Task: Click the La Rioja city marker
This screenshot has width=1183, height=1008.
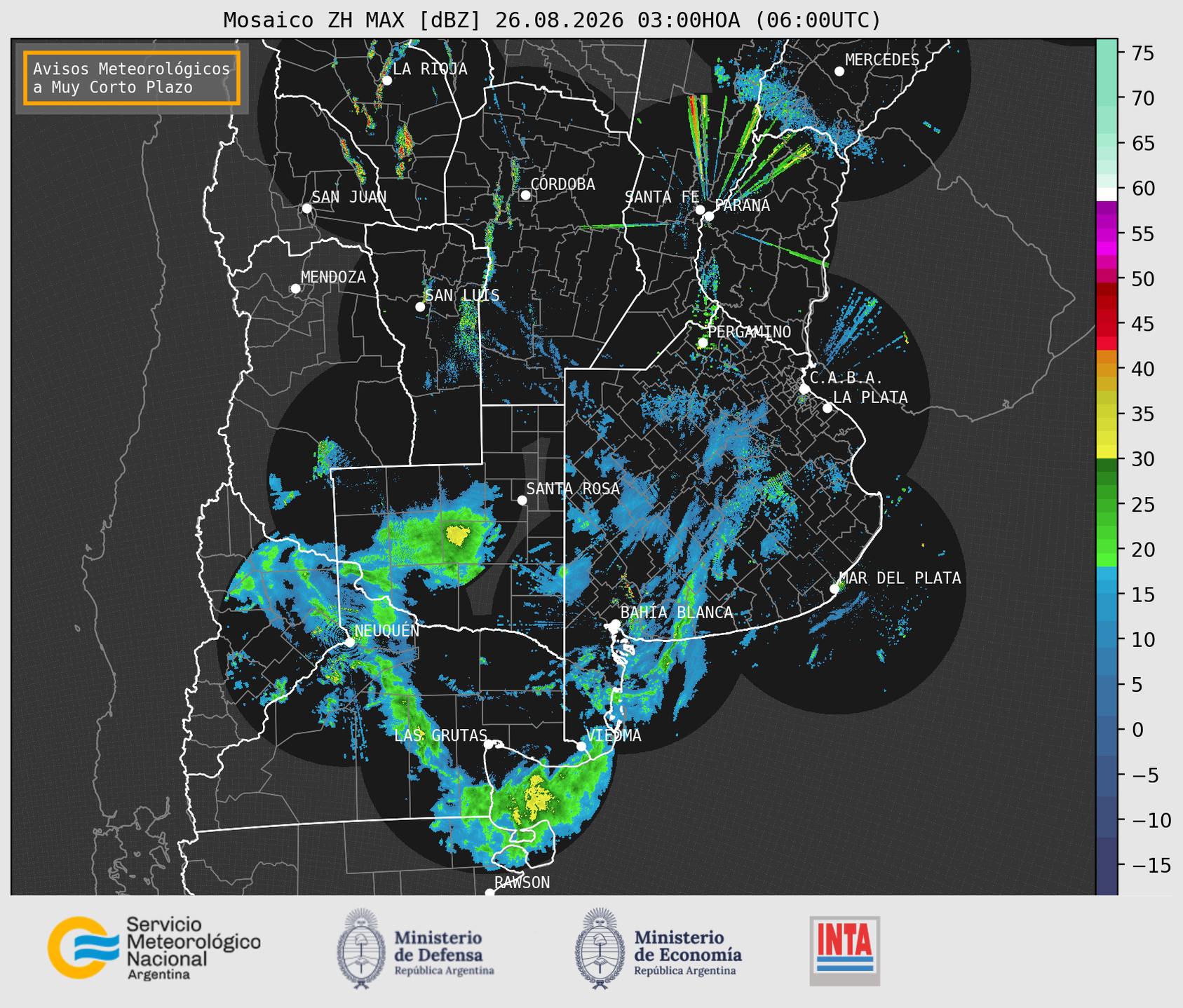Action: [386, 81]
